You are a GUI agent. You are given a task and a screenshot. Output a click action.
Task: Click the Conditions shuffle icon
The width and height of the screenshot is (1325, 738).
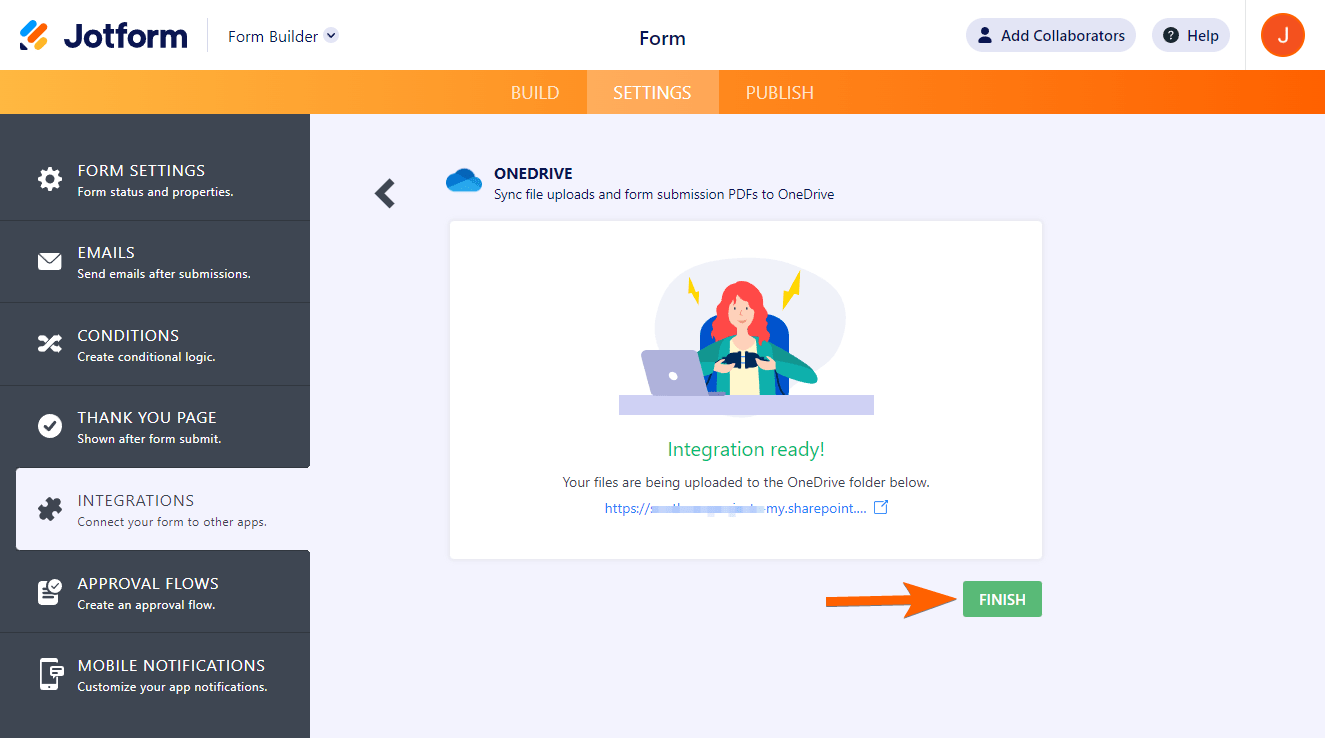click(50, 345)
